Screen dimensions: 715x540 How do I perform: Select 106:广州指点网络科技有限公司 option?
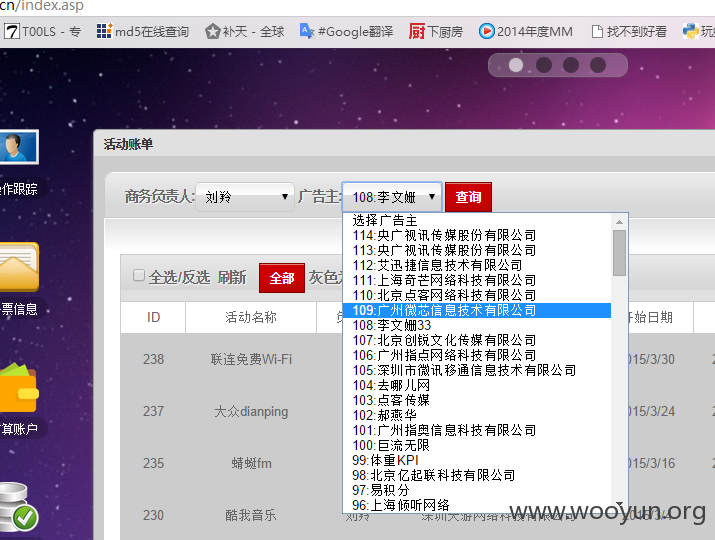477,355
